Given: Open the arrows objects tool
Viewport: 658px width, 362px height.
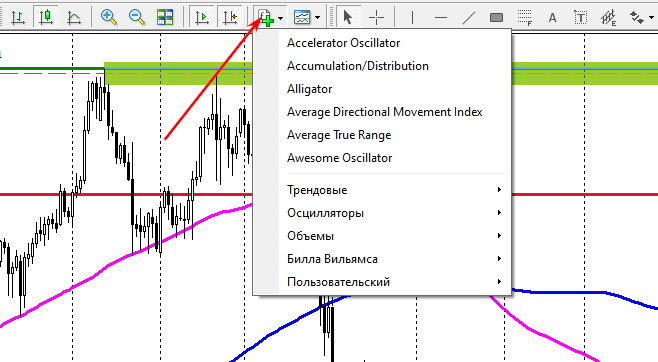Looking at the screenshot, I should pyautogui.click(x=637, y=17).
